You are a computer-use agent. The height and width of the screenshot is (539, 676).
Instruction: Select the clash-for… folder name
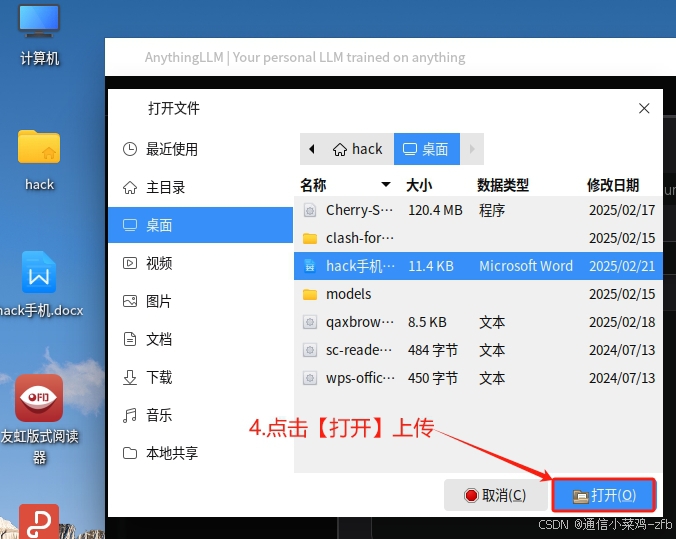(360, 238)
